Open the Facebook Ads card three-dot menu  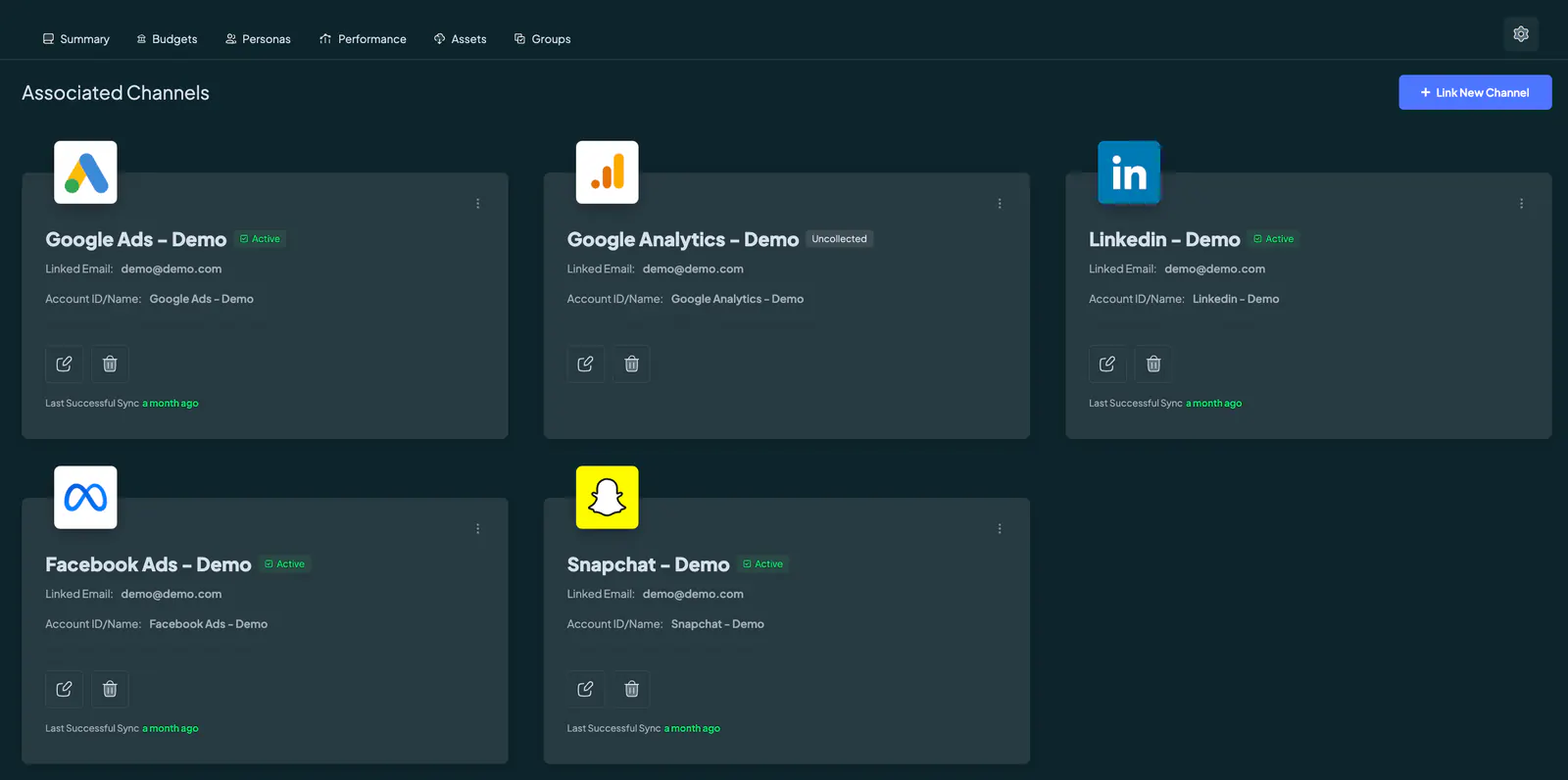(478, 529)
